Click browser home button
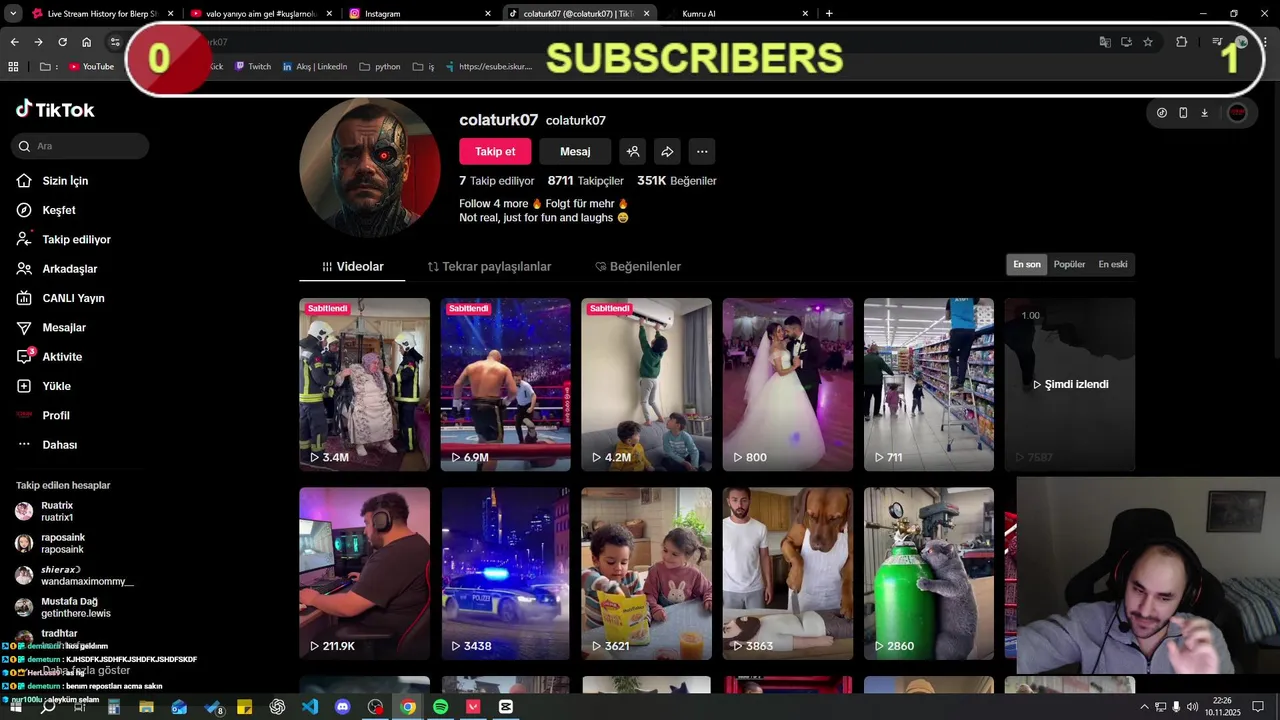 click(87, 42)
